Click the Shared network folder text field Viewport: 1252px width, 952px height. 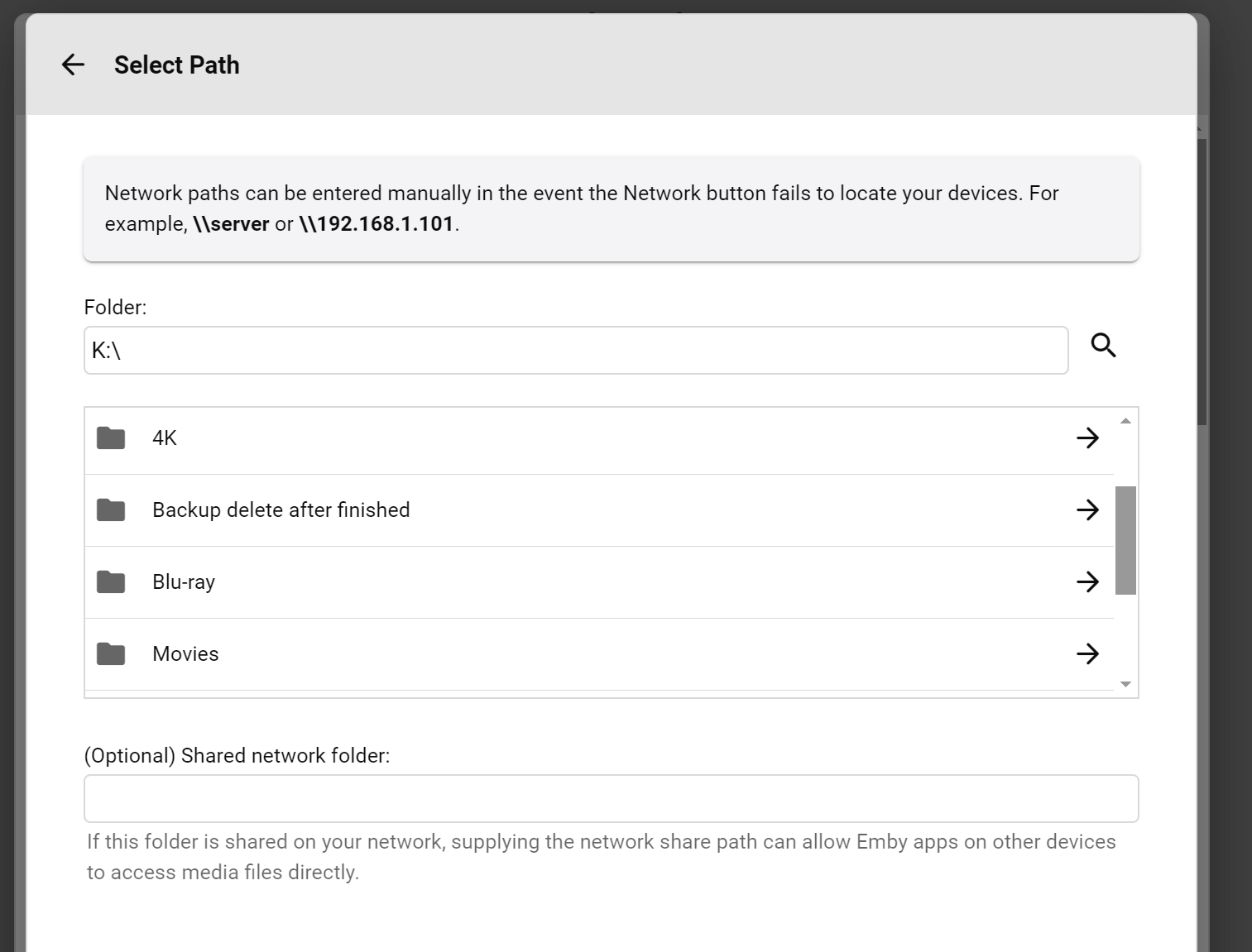click(x=611, y=799)
